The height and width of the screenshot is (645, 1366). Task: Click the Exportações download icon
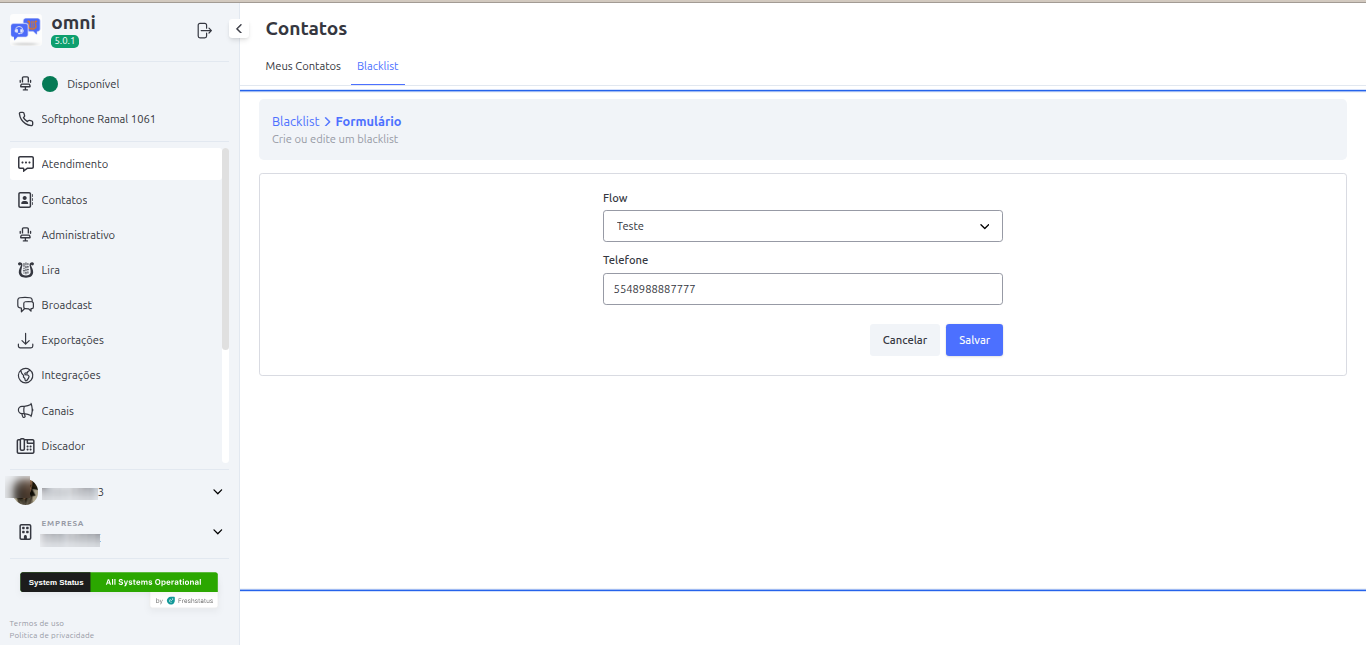tap(26, 340)
